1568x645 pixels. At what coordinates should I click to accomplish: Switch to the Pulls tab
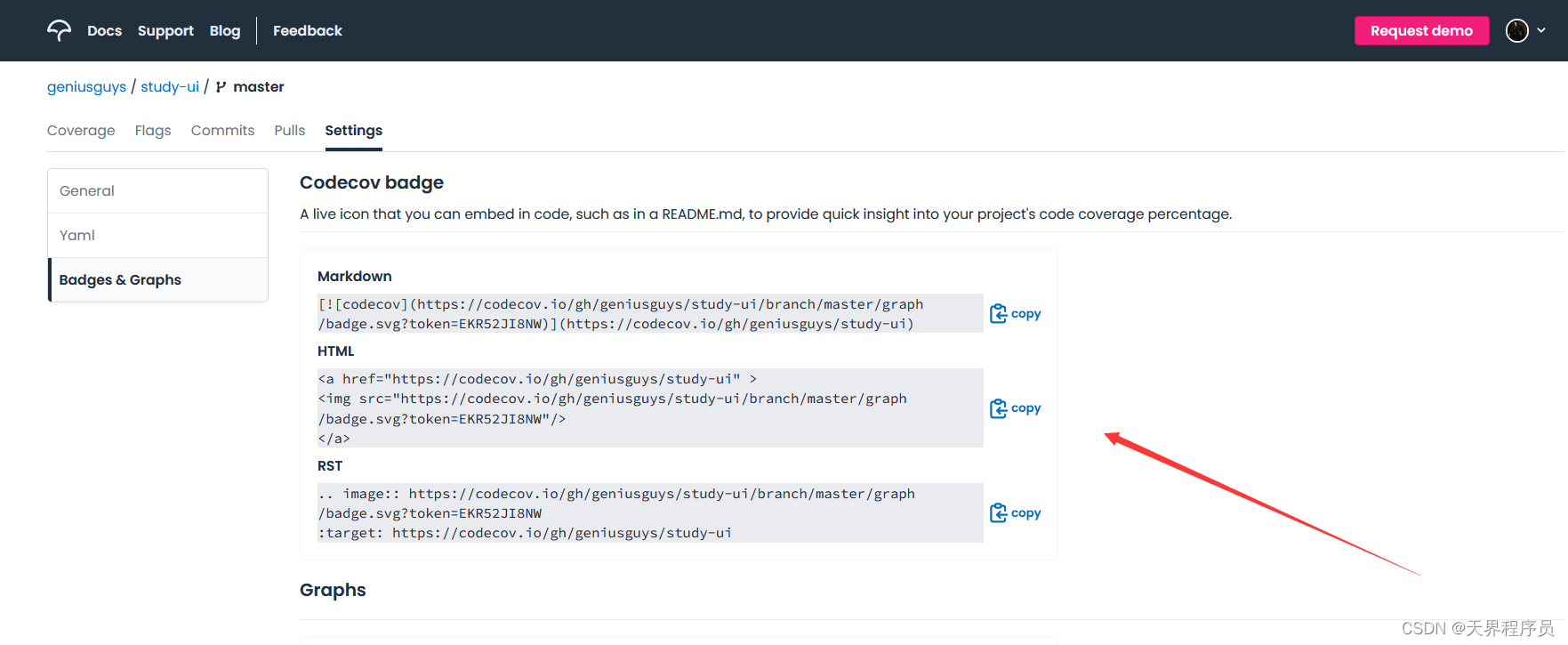(290, 131)
